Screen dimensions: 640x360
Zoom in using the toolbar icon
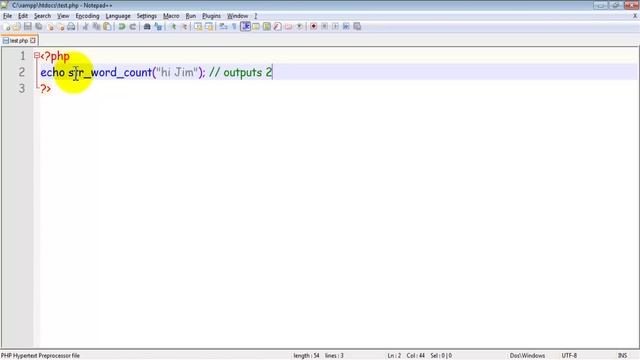click(173, 27)
